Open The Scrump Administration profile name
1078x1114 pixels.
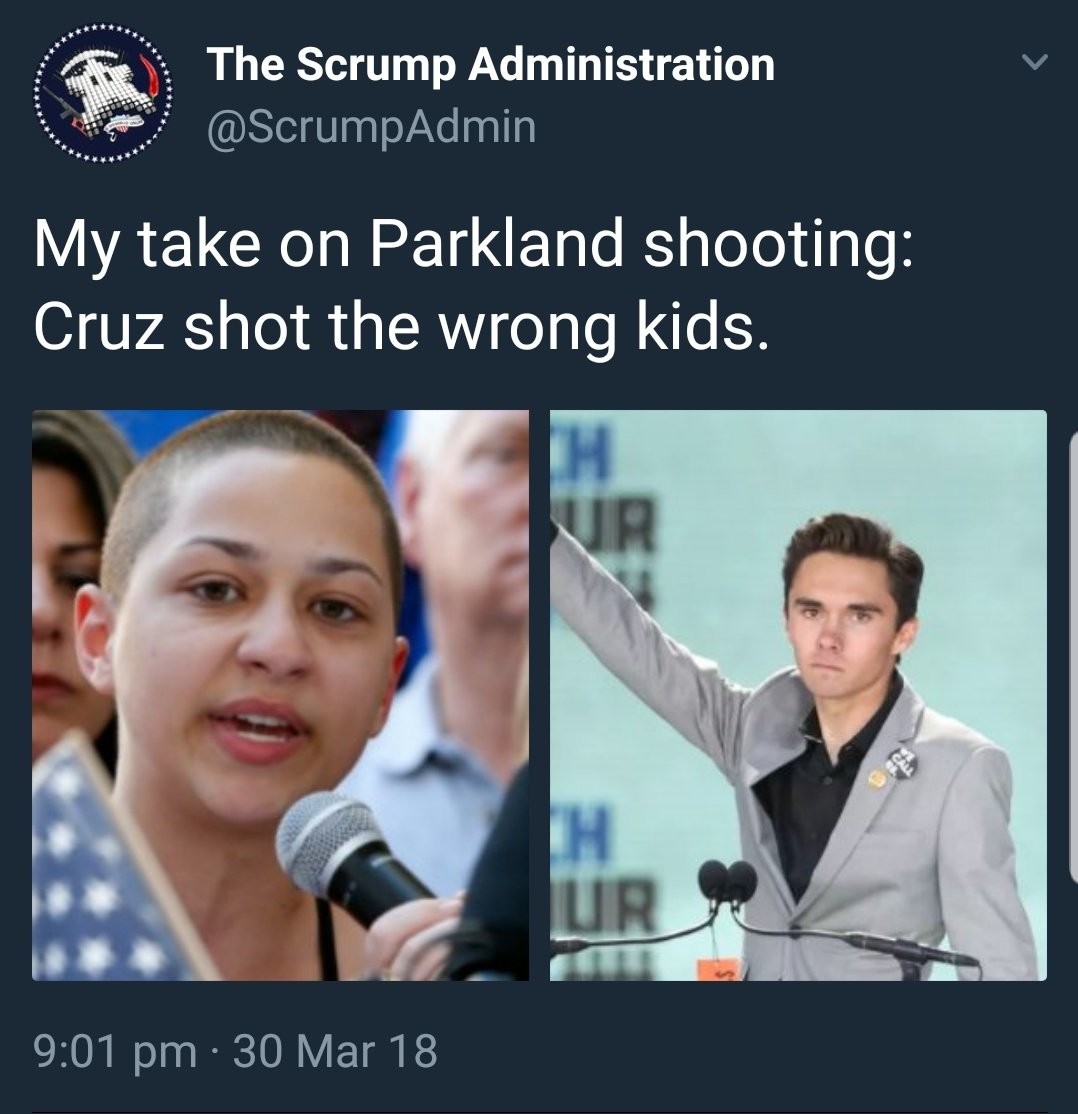coord(490,65)
